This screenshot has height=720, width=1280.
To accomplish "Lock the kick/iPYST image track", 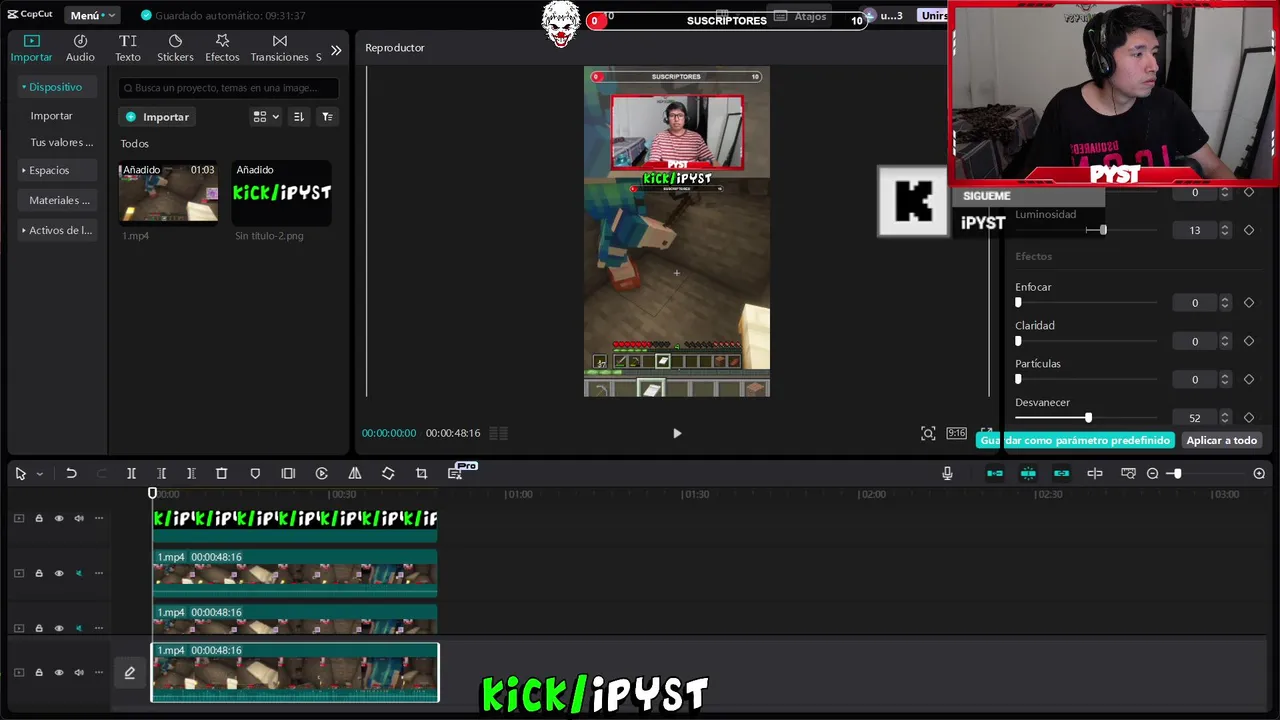I will click(39, 518).
